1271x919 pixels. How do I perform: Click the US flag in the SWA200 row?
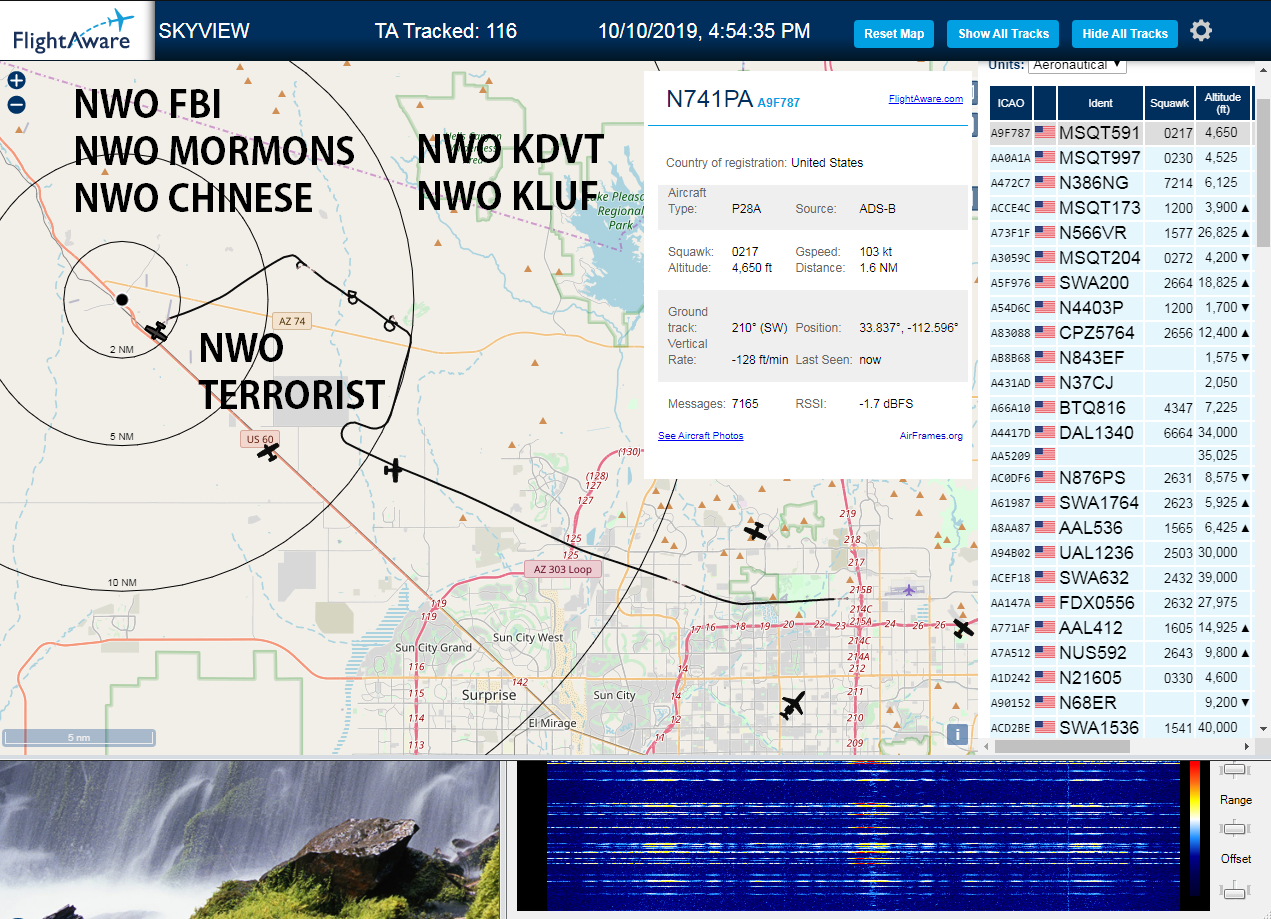pos(1045,282)
